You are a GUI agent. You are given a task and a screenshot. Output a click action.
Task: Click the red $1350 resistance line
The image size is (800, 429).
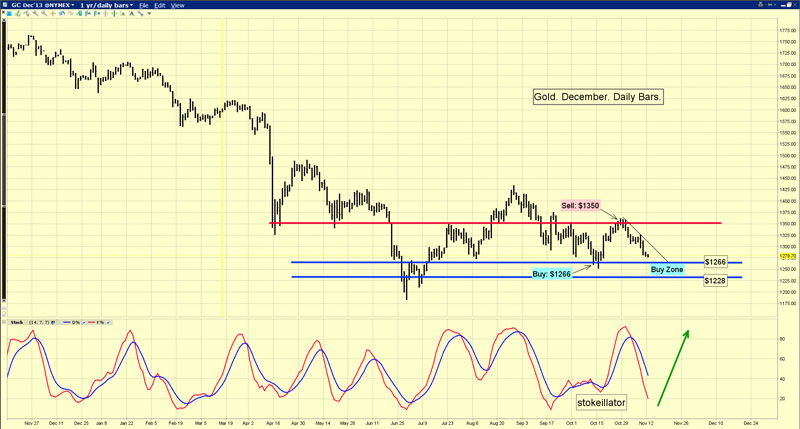click(450, 223)
